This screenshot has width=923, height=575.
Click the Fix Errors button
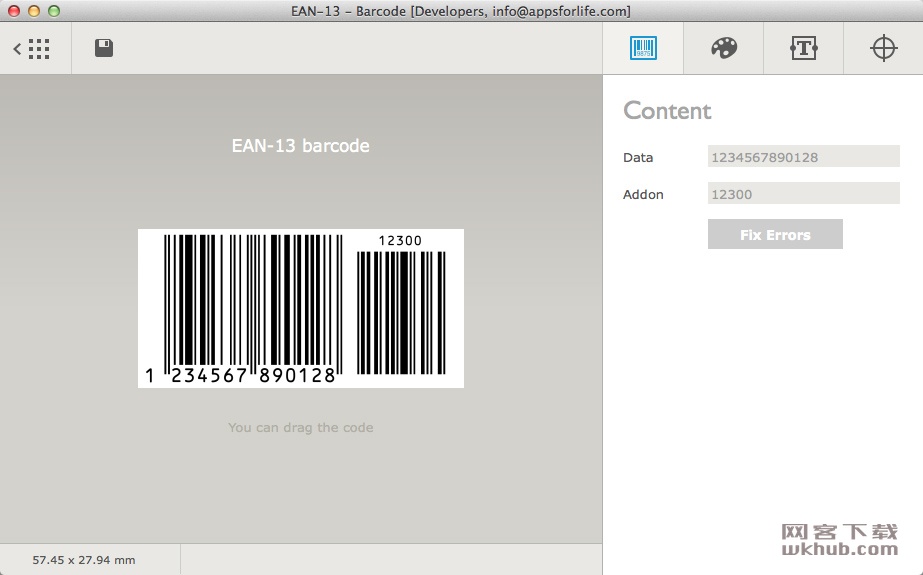pyautogui.click(x=775, y=234)
